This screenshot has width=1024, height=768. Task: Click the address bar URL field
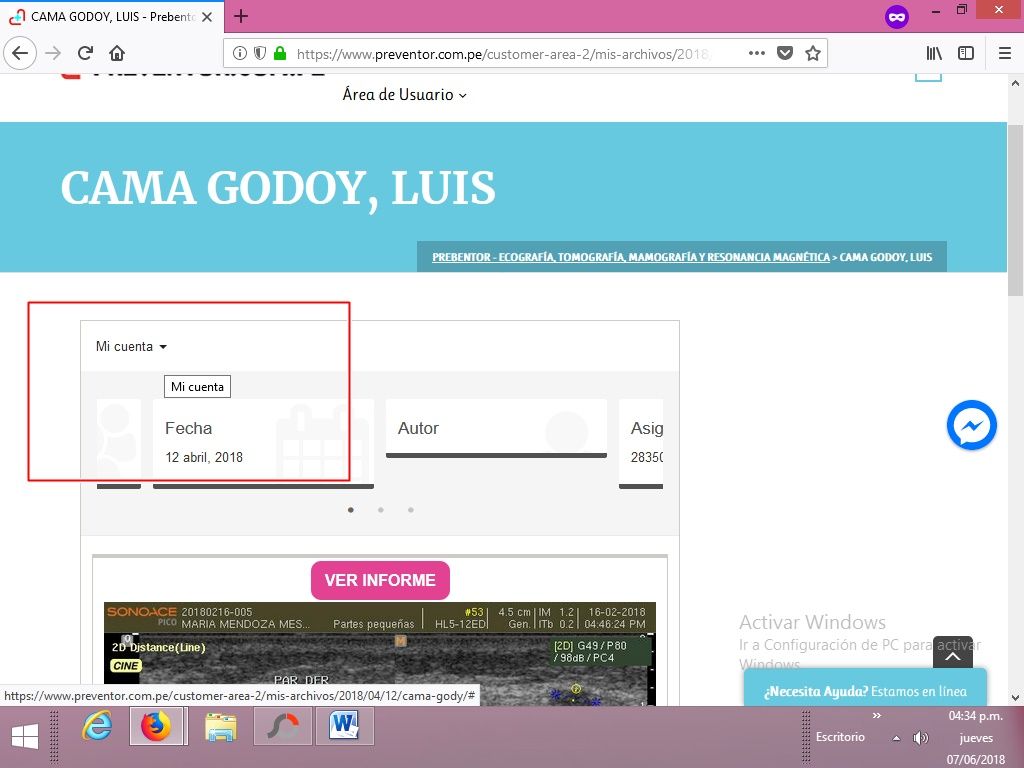(503, 54)
